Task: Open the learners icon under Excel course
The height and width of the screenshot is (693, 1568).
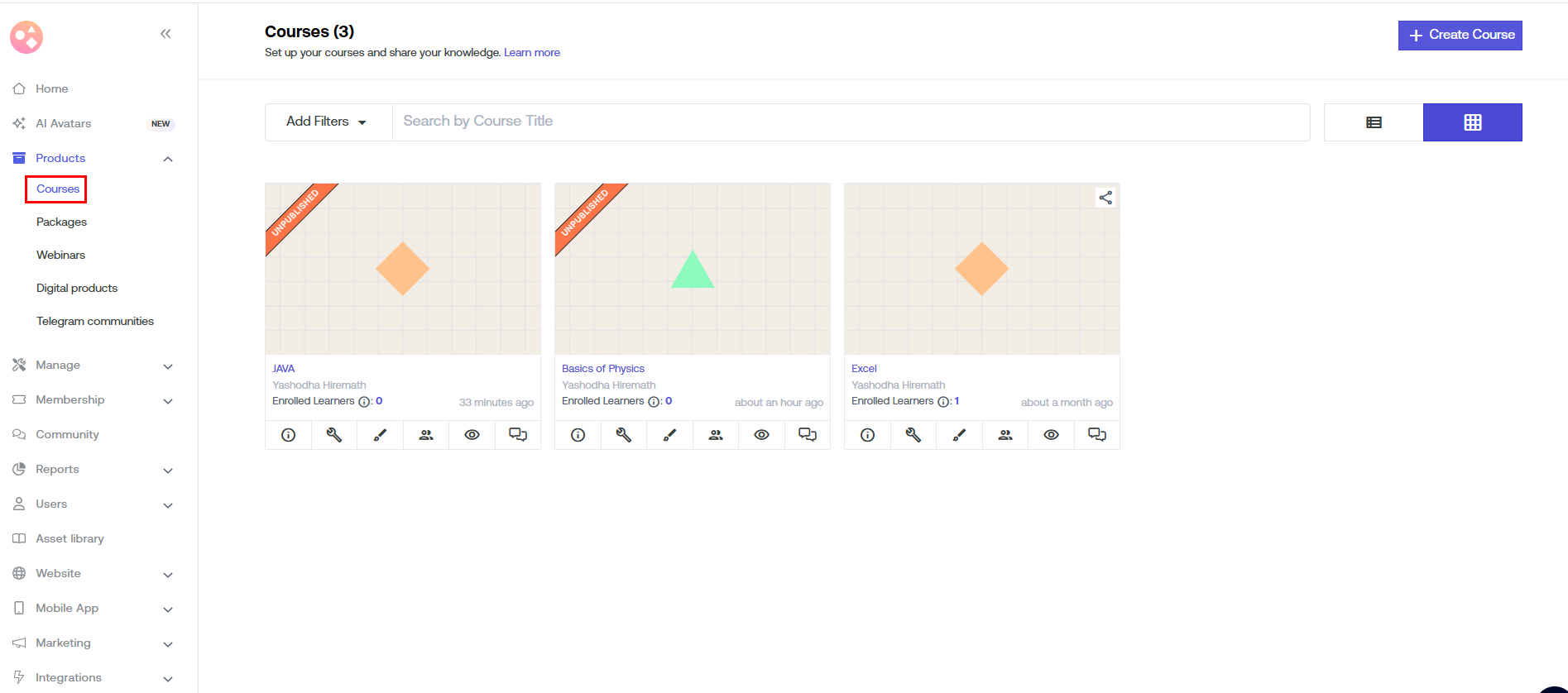Action: coord(1005,435)
